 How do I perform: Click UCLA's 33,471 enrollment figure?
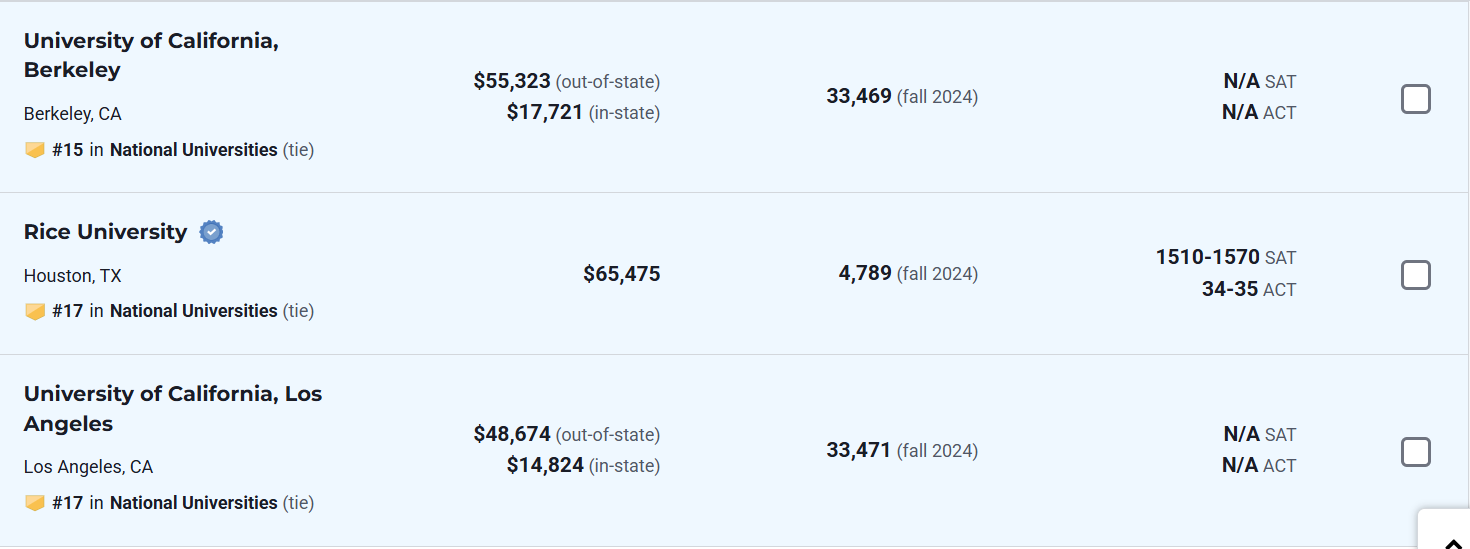click(x=858, y=450)
